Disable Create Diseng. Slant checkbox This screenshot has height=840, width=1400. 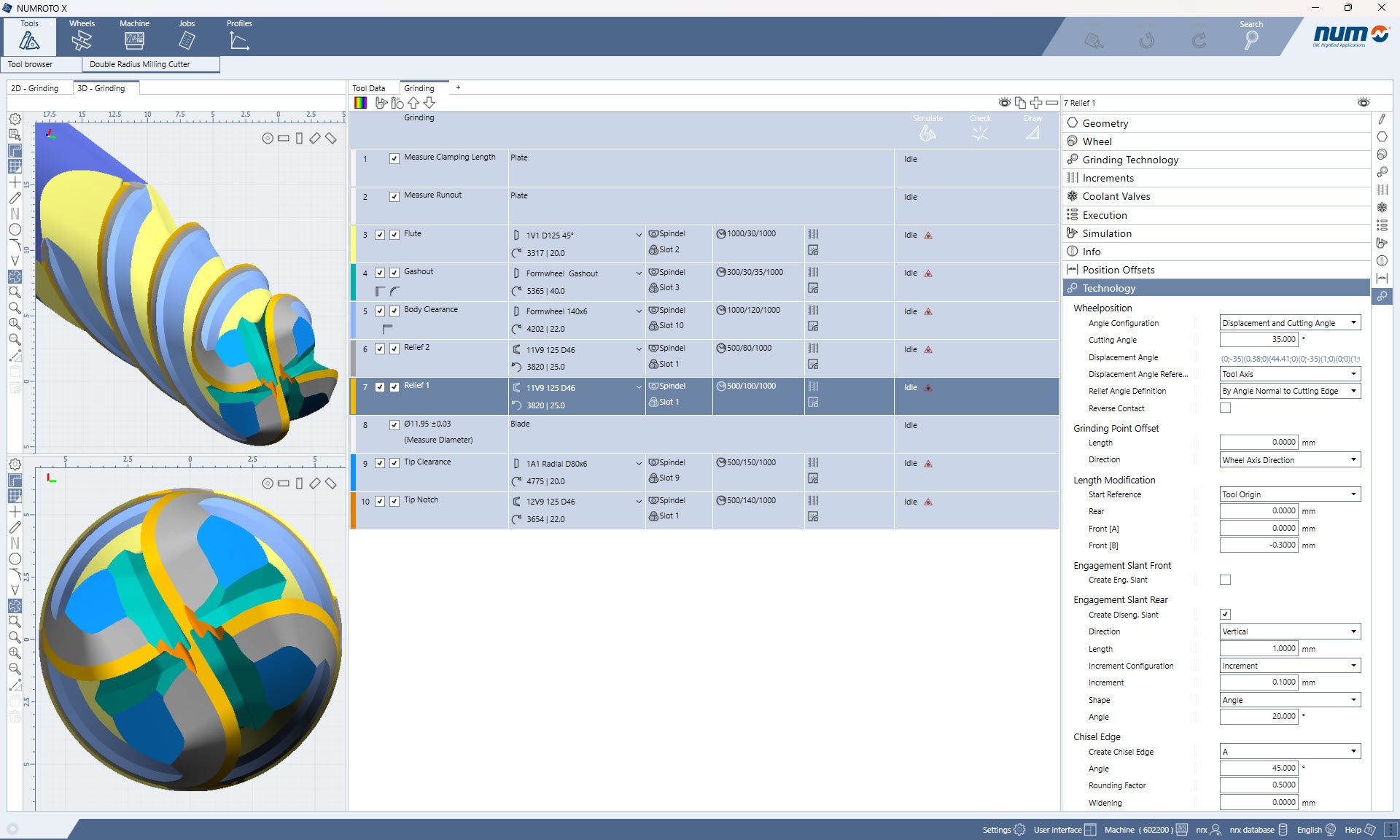1225,614
